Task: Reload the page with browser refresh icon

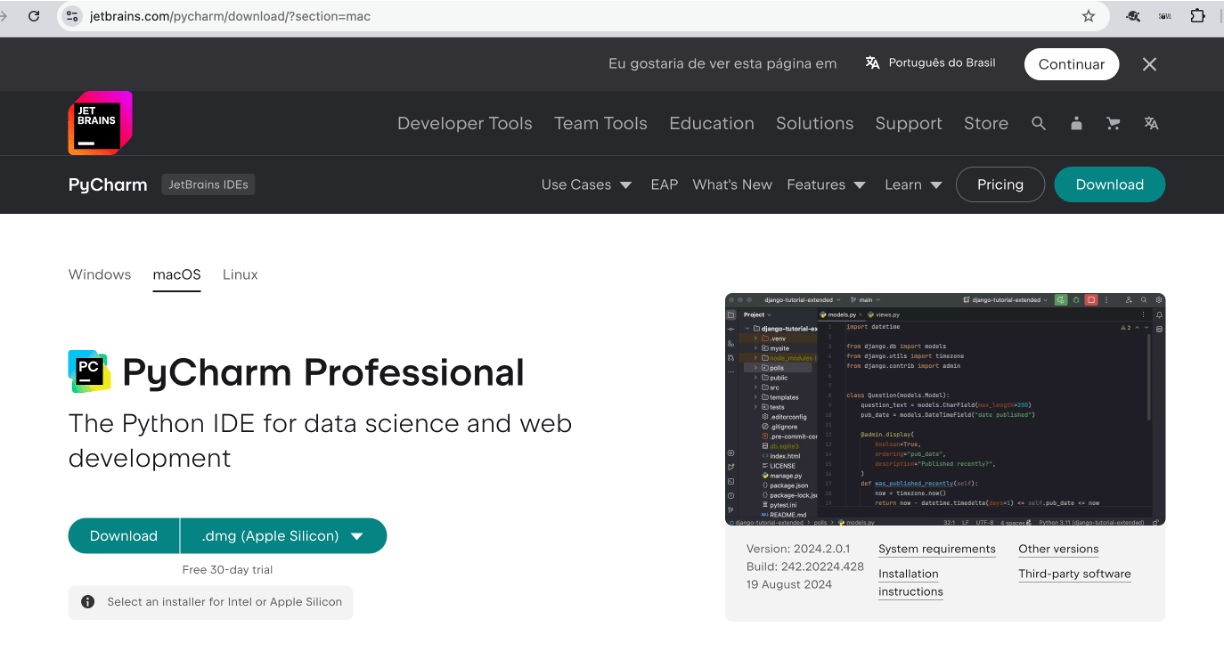Action: pyautogui.click(x=34, y=16)
